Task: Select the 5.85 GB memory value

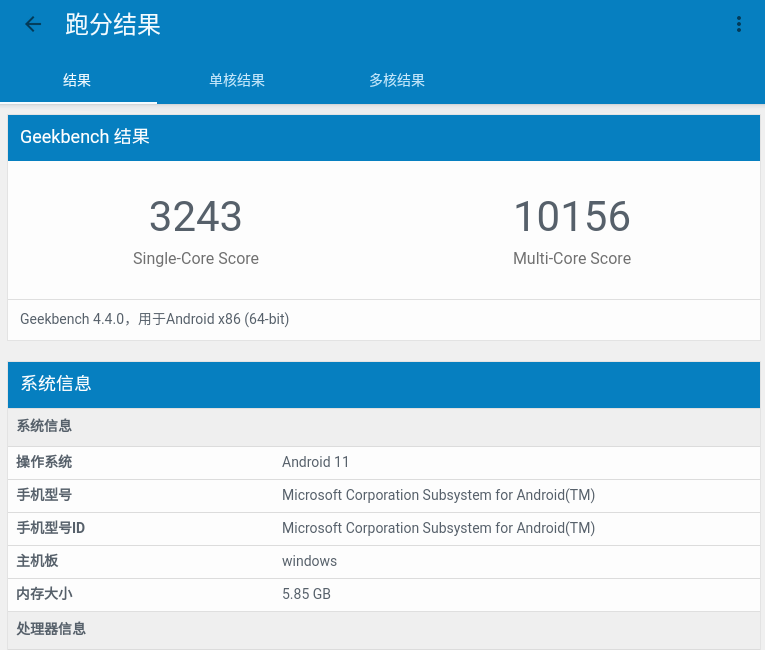Action: click(x=306, y=594)
